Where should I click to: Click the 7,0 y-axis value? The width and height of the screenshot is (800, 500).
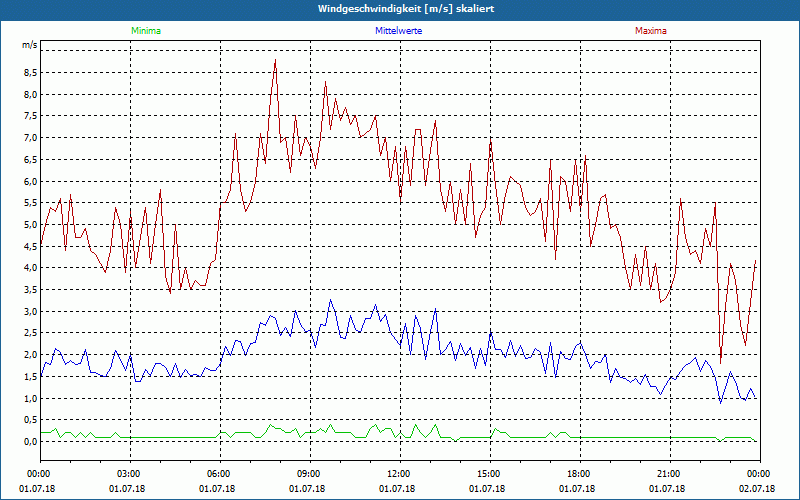31,138
